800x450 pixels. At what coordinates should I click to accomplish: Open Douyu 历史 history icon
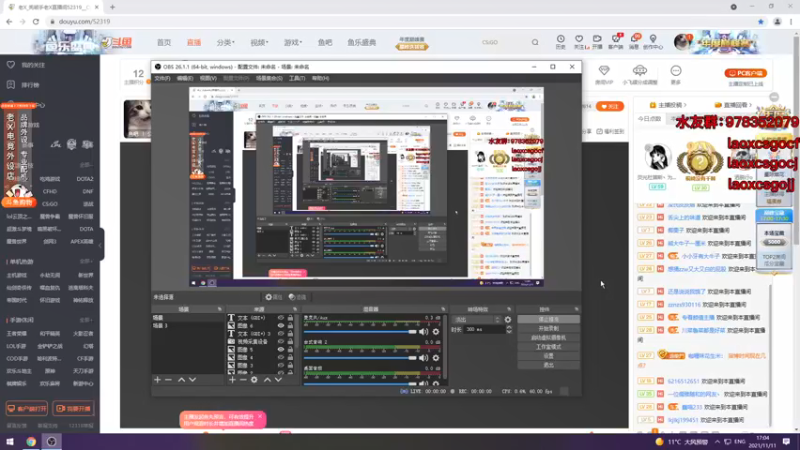560,42
